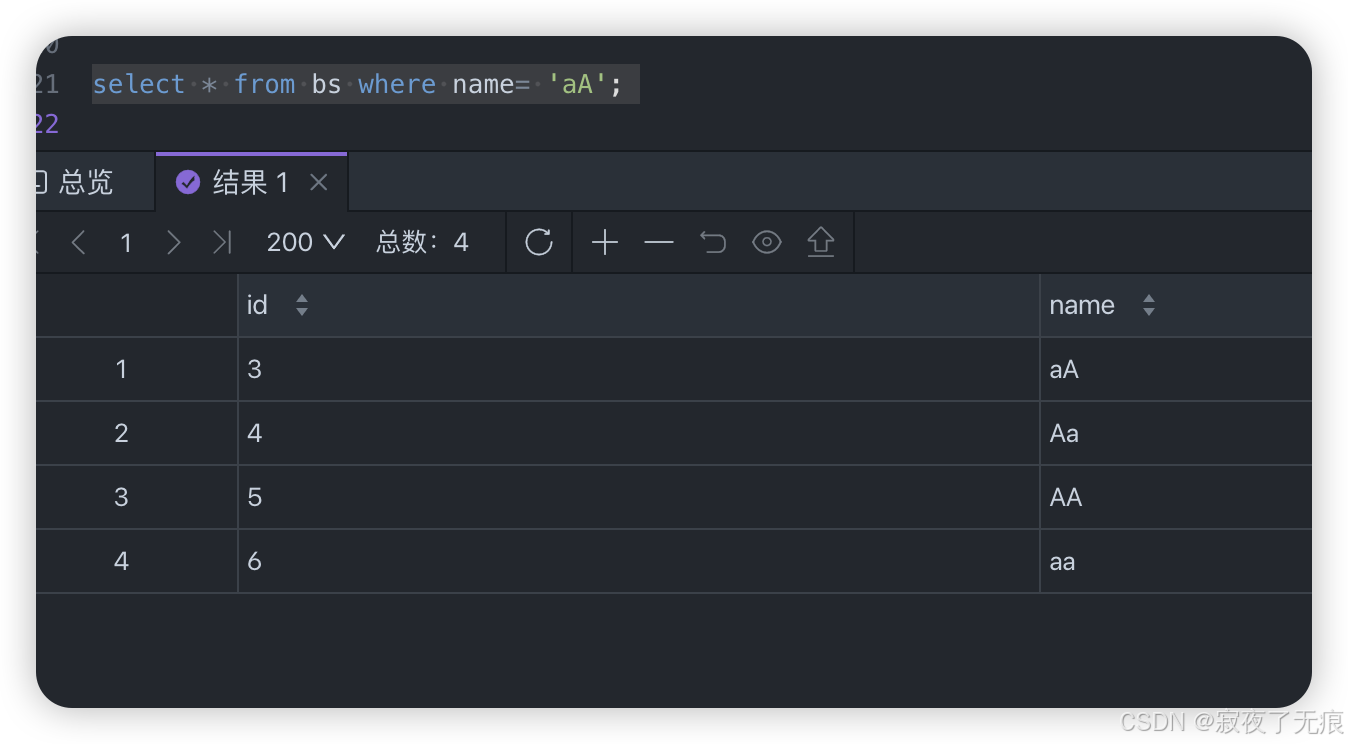1348x744 pixels.
Task: Sort by the name column arrows
Action: [1149, 306]
